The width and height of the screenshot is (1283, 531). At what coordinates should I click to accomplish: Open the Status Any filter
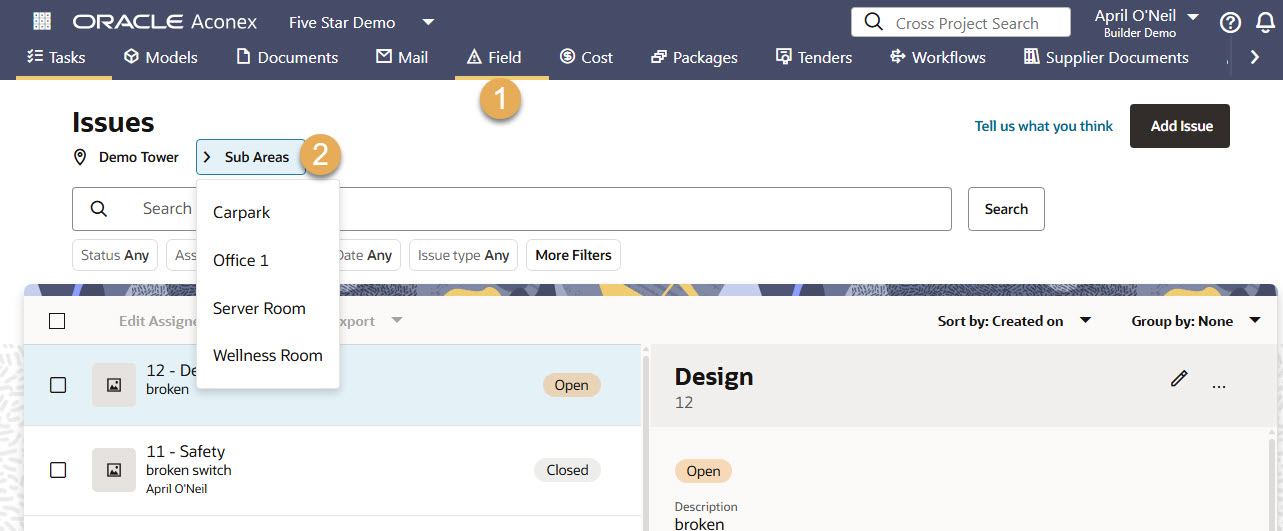(x=115, y=255)
